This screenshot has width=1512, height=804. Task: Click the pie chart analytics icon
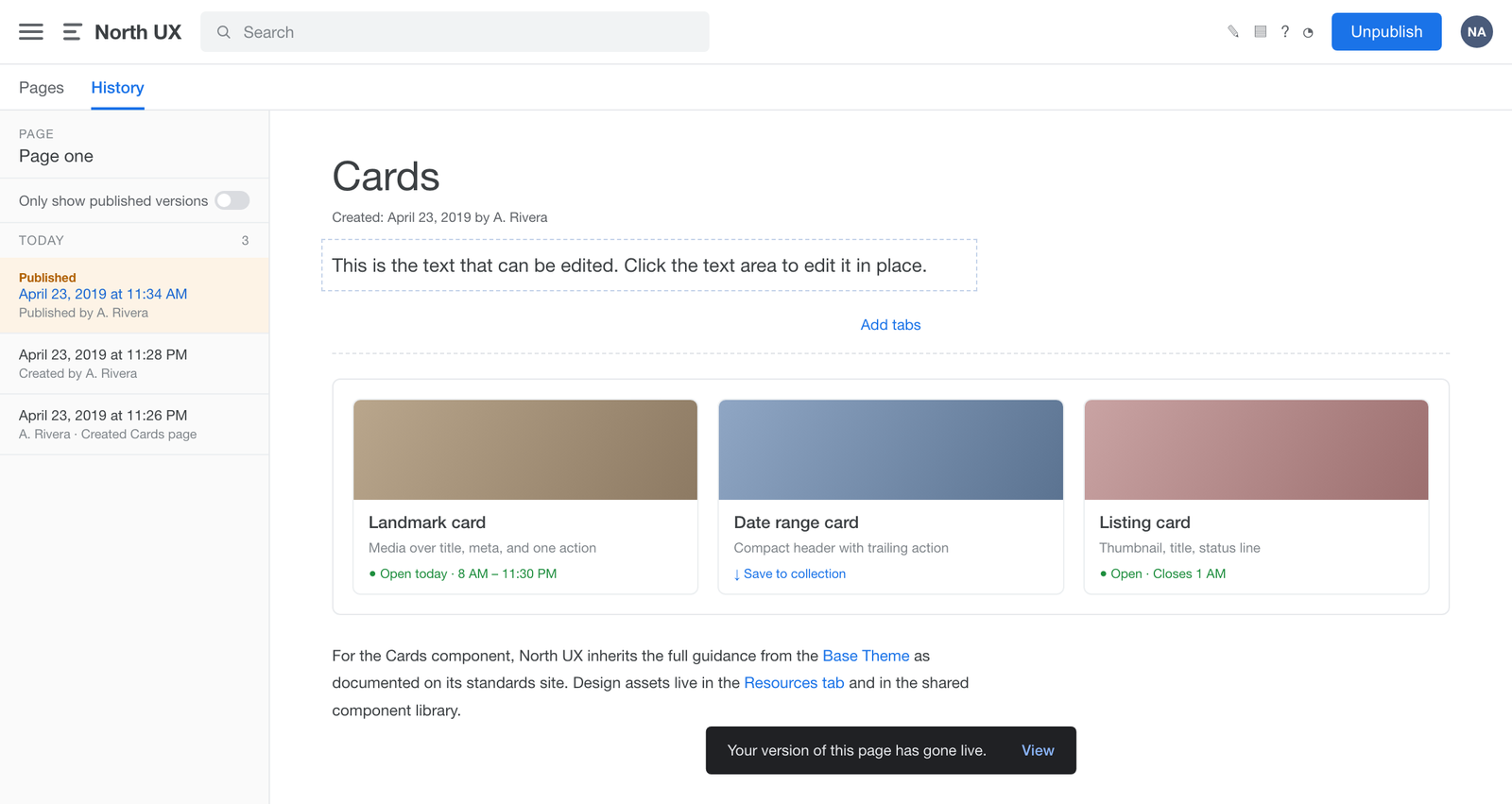pyautogui.click(x=1308, y=32)
